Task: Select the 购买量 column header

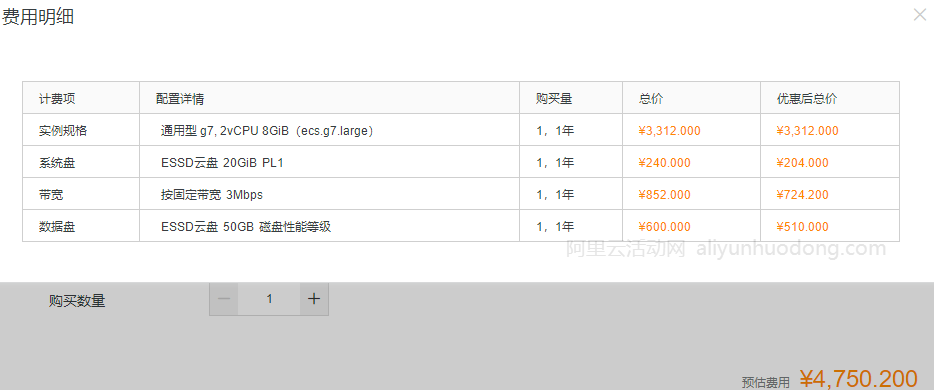Action: tap(554, 99)
